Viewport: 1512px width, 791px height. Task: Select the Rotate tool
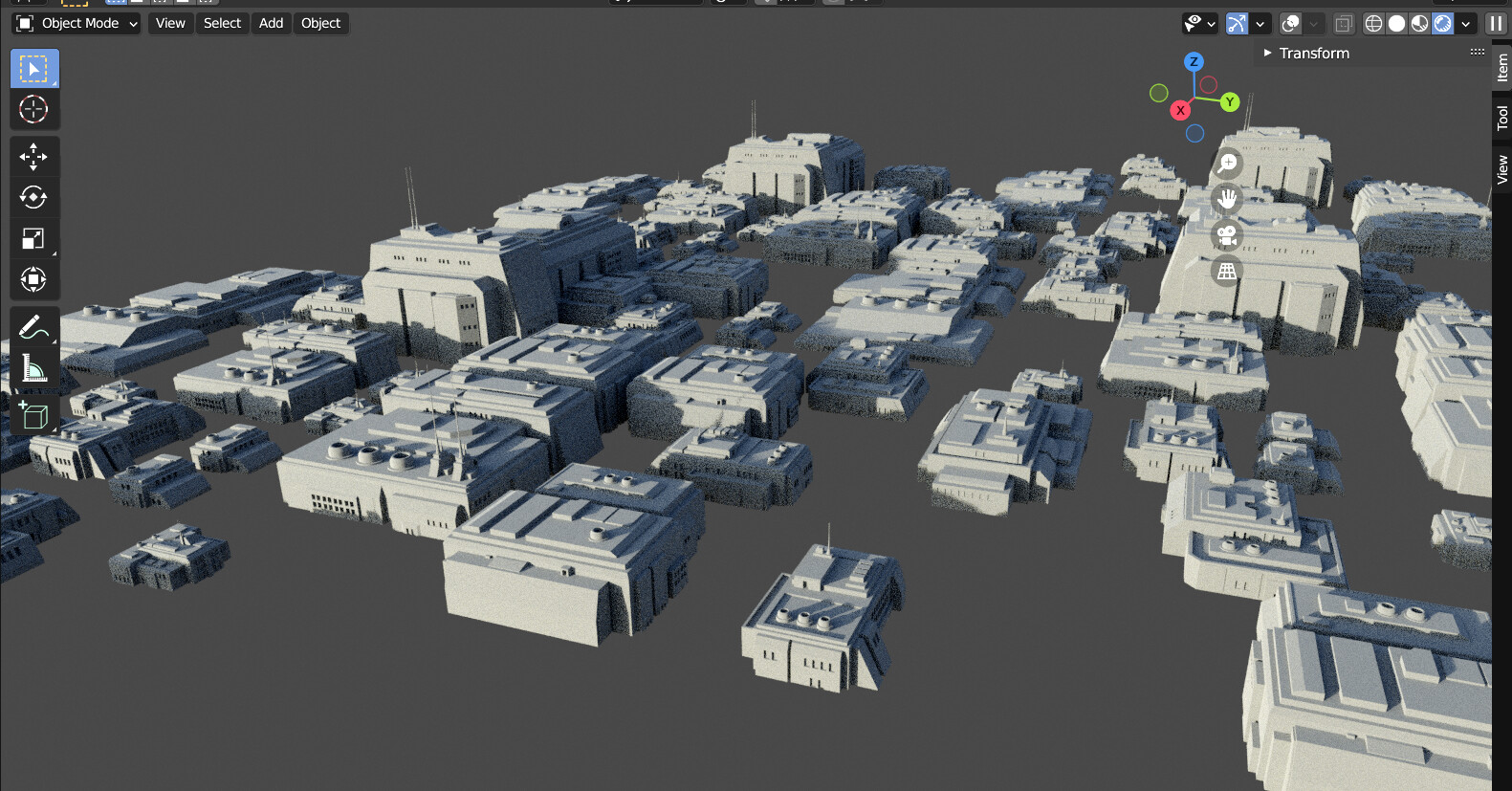pos(34,197)
